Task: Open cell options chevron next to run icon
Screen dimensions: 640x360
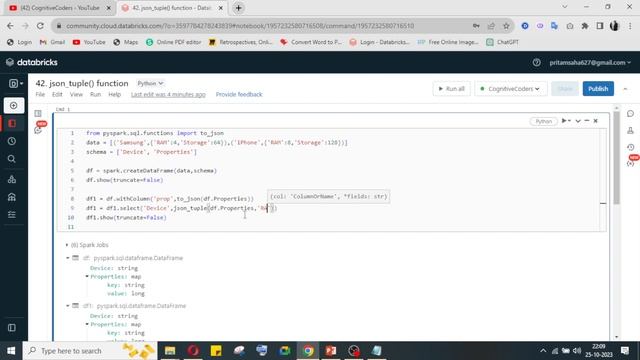Action: pyautogui.click(x=578, y=121)
